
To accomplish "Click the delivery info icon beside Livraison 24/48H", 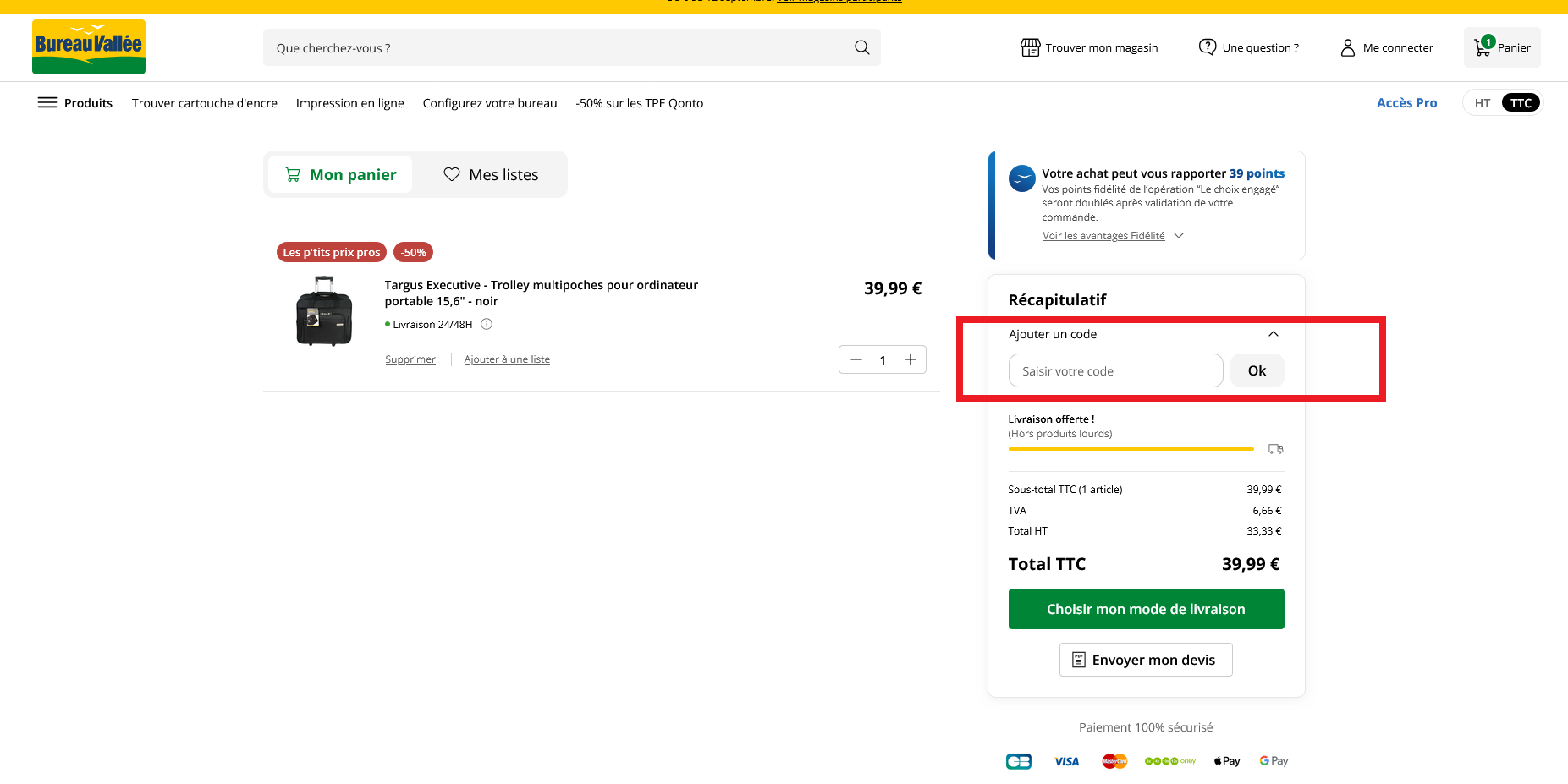I will click(487, 324).
